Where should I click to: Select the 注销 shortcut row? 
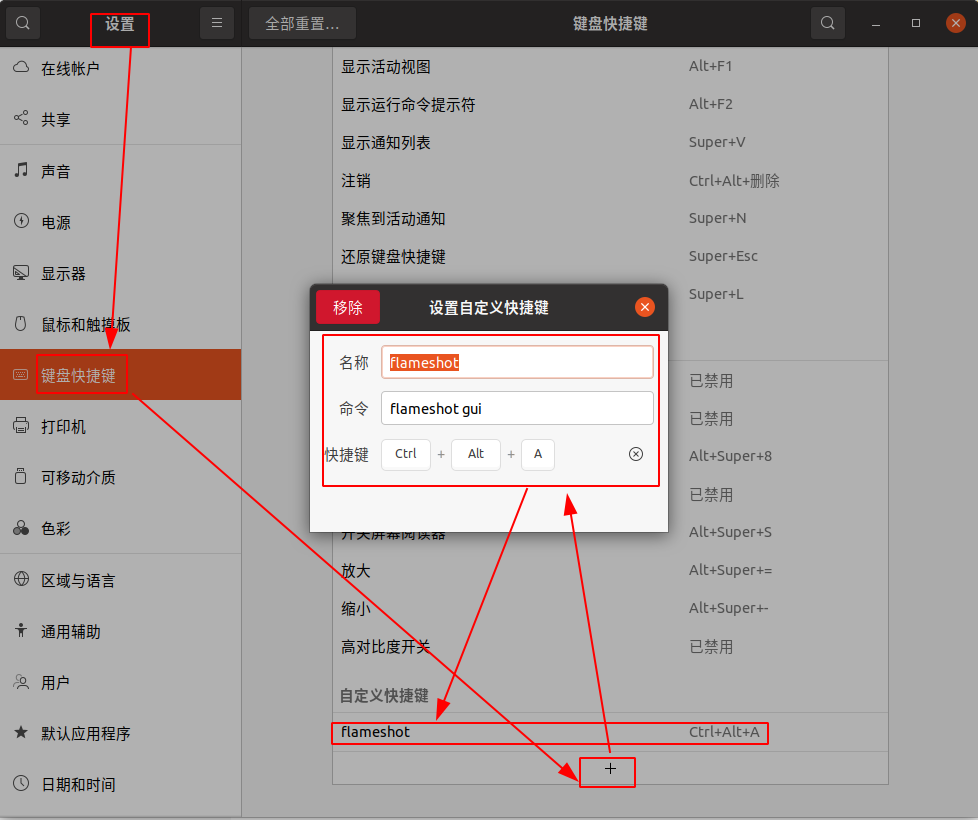pos(610,181)
